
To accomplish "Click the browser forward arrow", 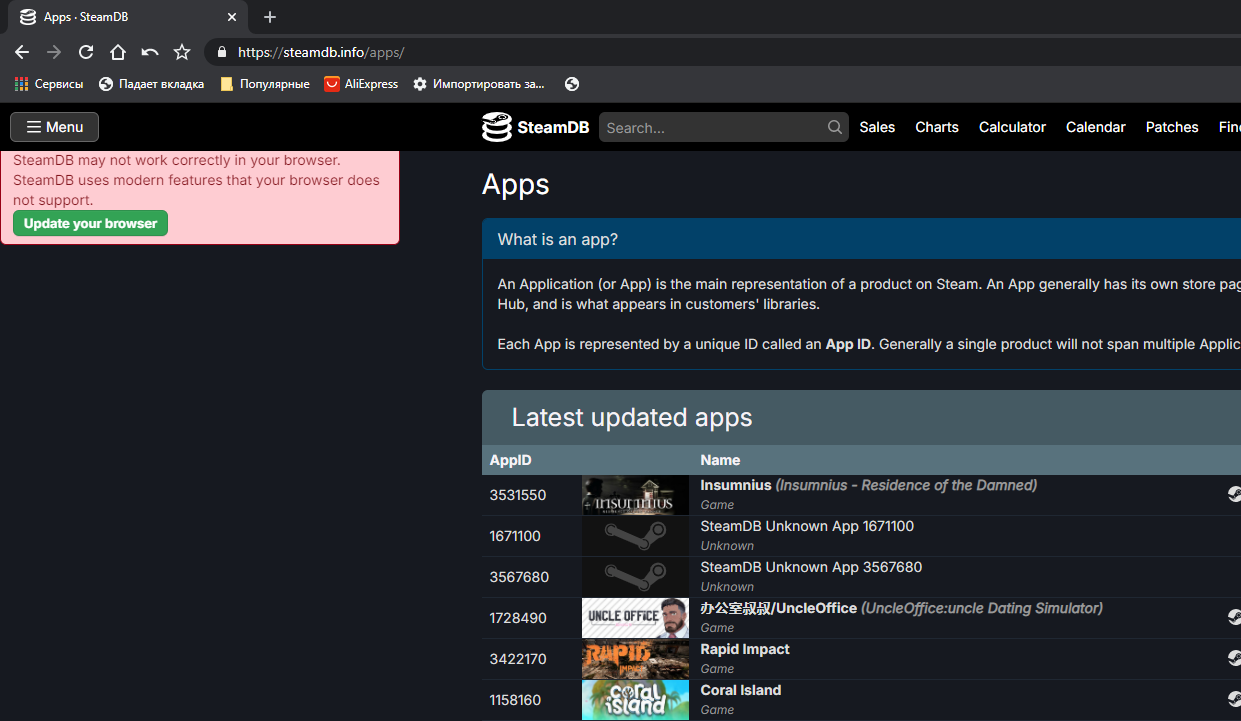I will coord(54,52).
